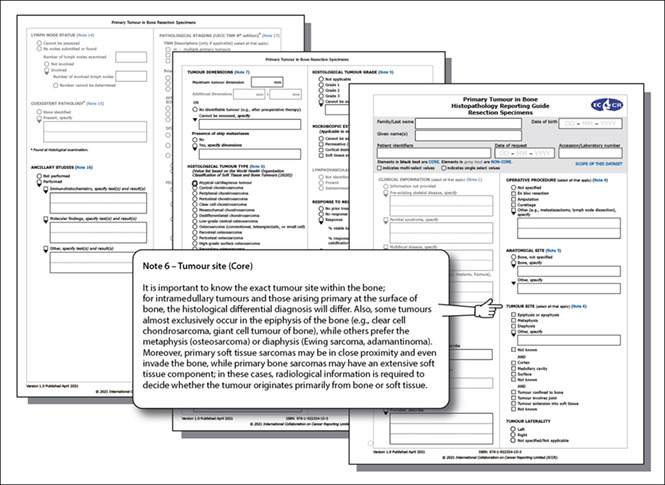
Task: Check Tumour confined to bone
Action: tap(513, 393)
